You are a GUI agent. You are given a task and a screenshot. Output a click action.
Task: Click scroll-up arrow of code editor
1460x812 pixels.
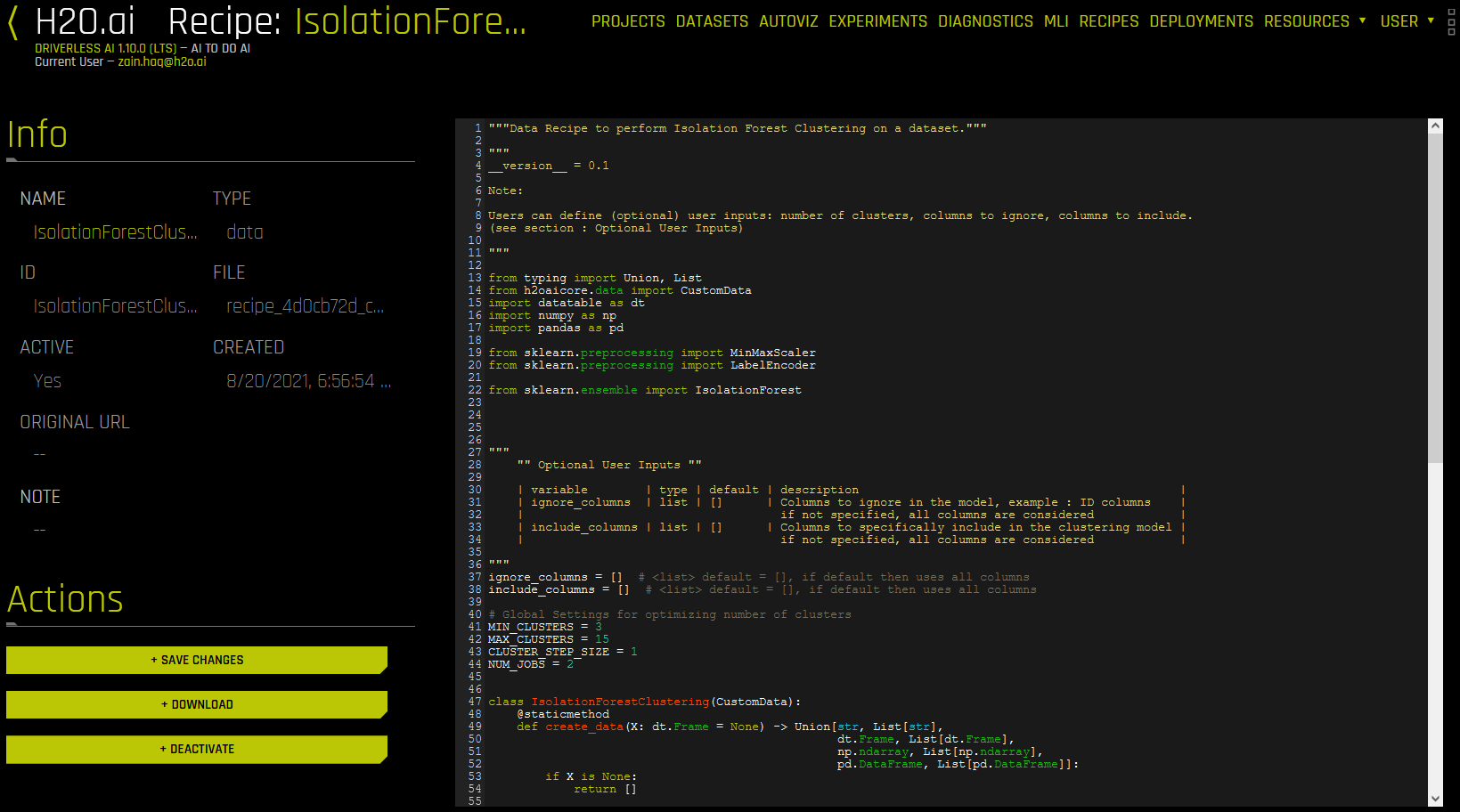click(1434, 126)
